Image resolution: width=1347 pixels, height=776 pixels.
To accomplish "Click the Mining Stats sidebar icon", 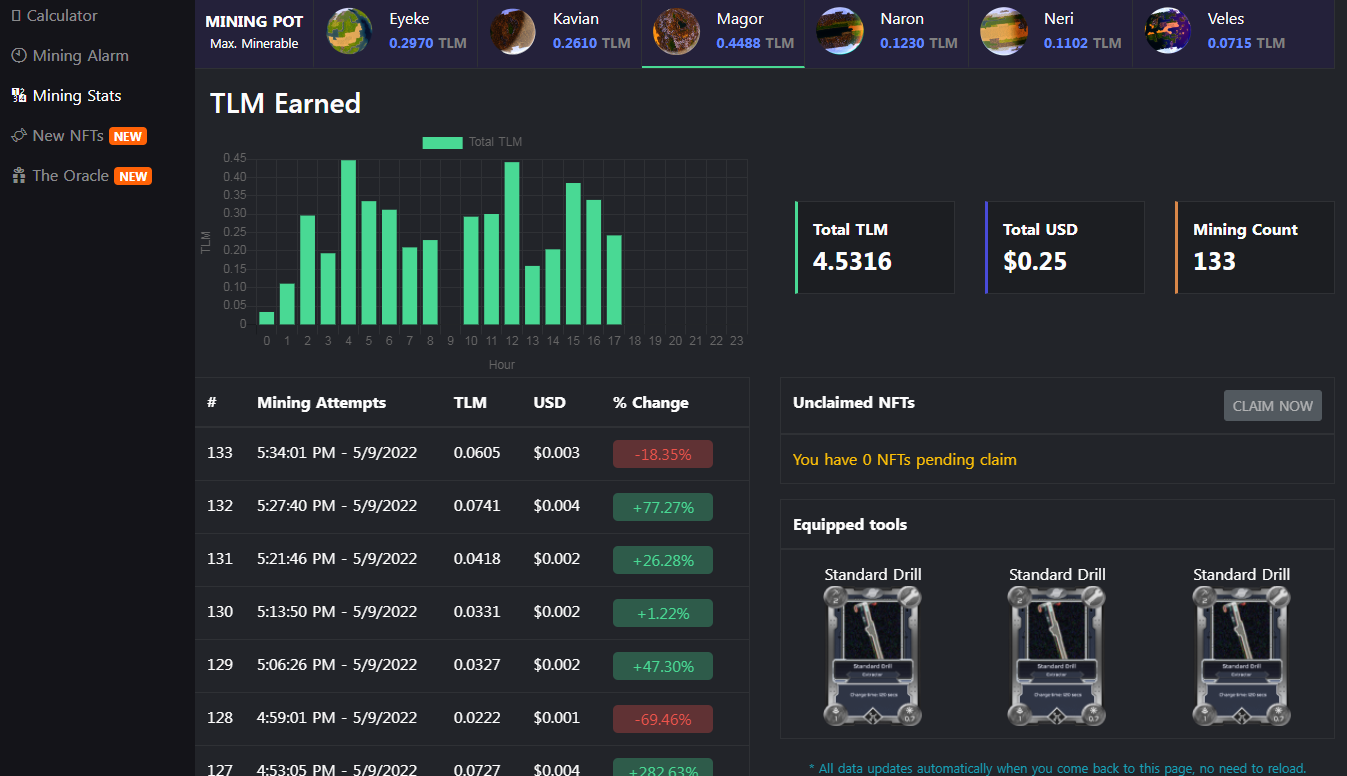I will coord(19,95).
